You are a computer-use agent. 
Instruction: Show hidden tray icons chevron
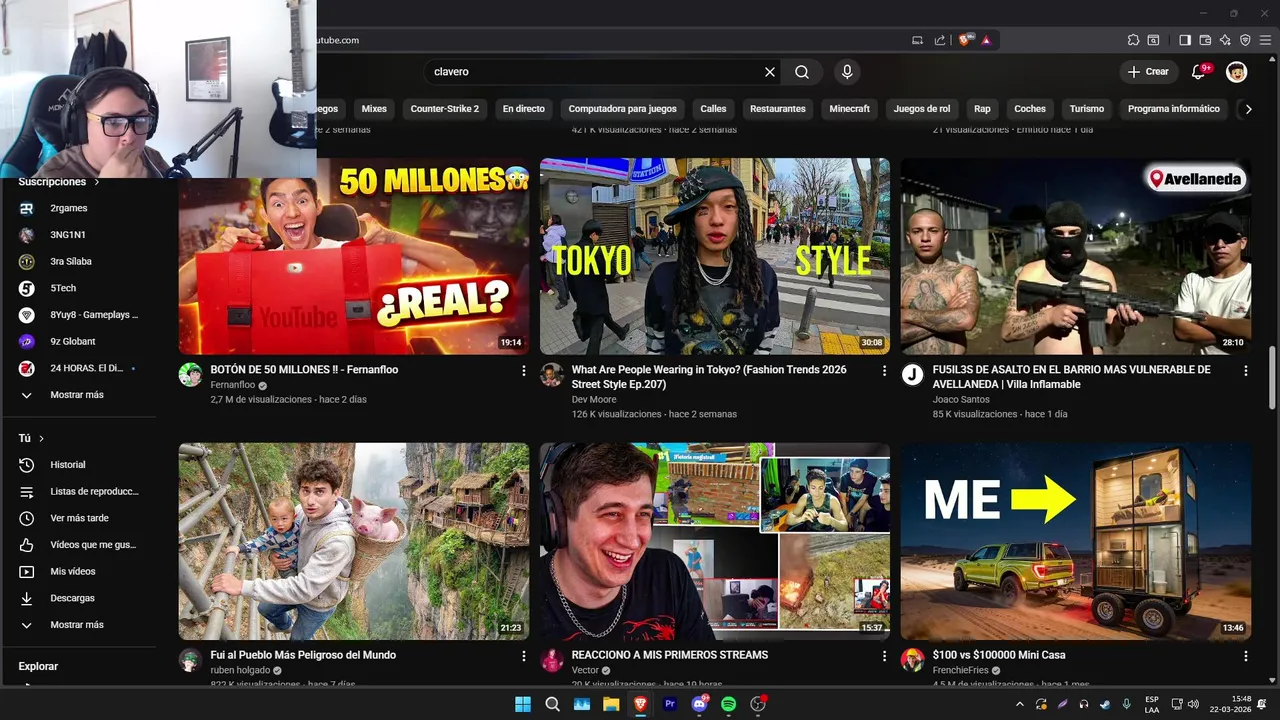coord(1018,704)
